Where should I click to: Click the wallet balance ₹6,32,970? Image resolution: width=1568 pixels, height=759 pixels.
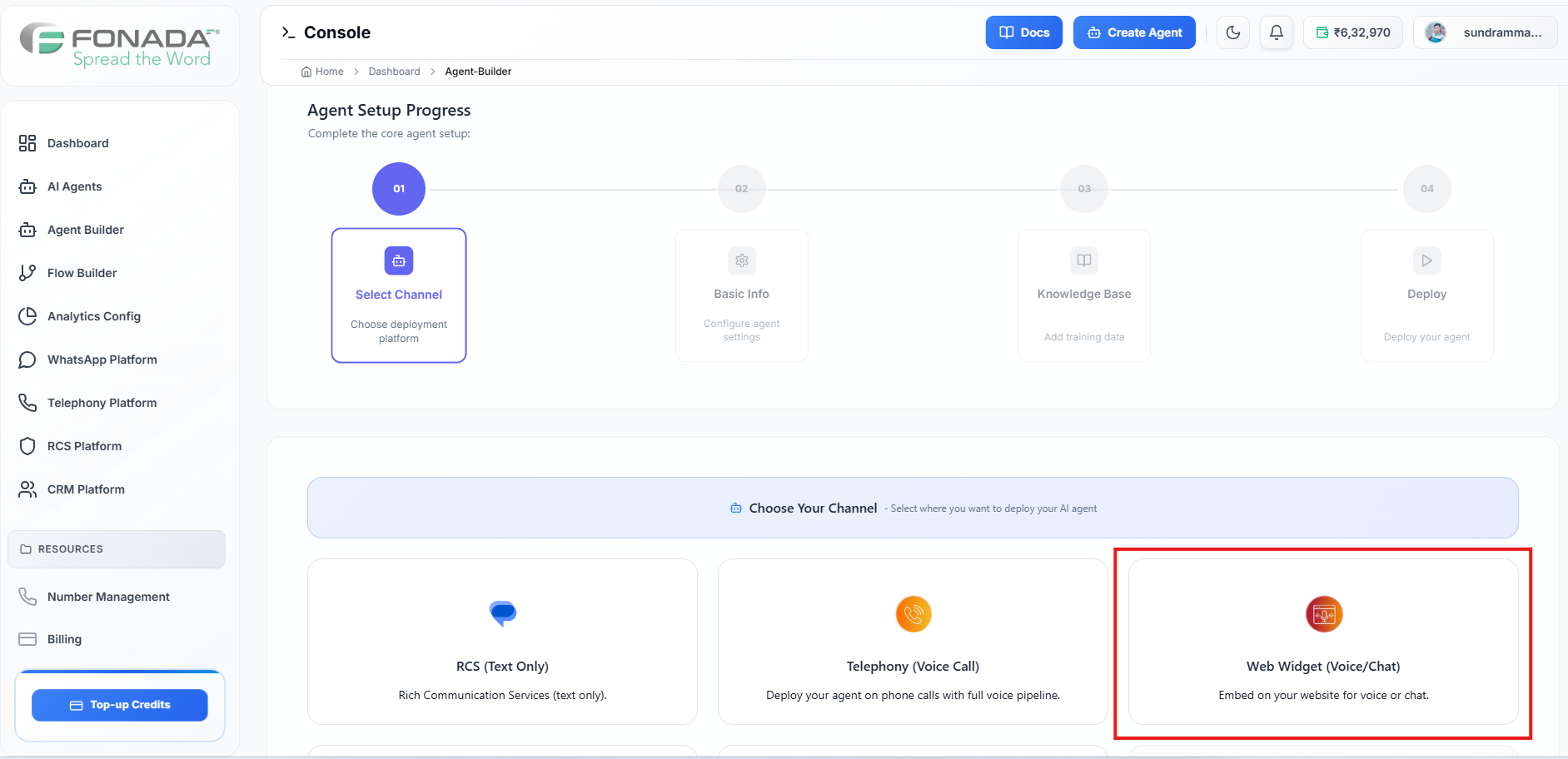point(1353,32)
